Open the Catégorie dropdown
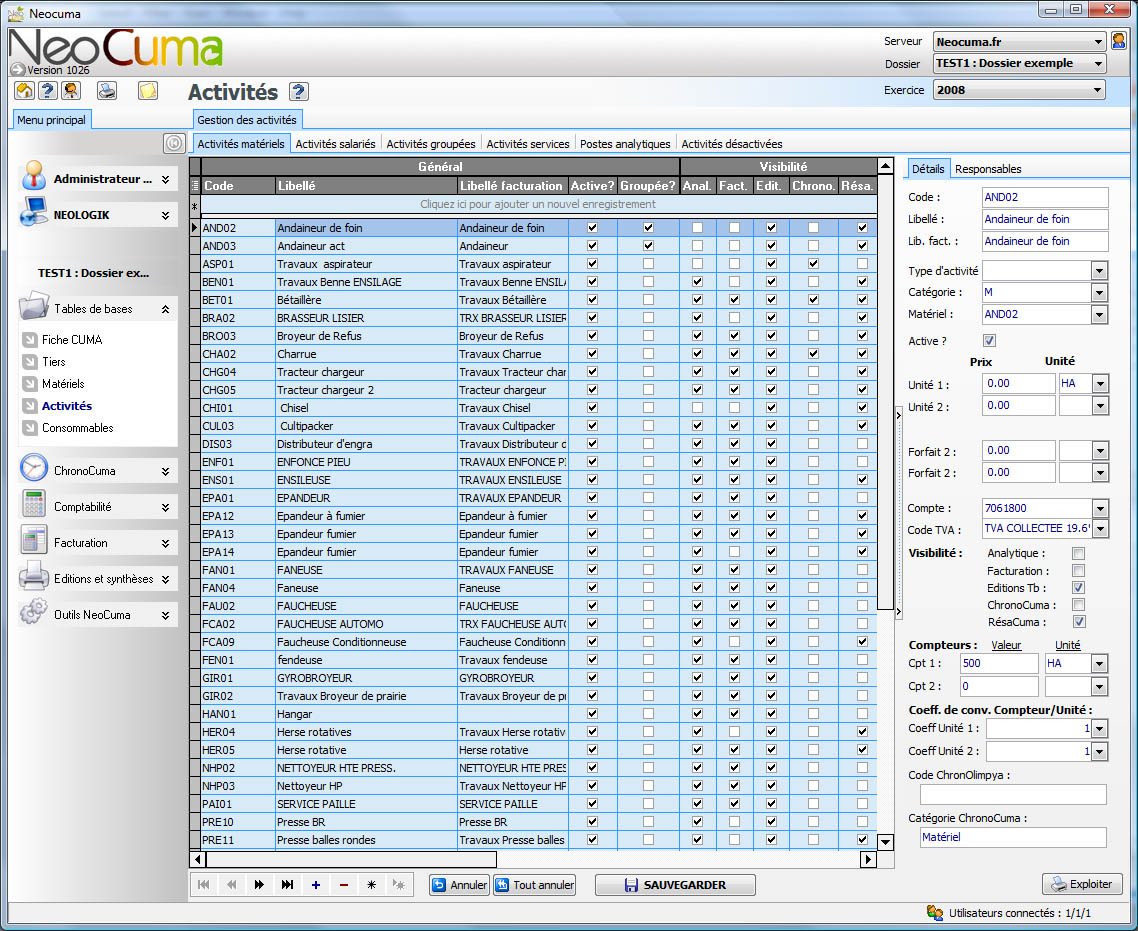 click(1100, 292)
